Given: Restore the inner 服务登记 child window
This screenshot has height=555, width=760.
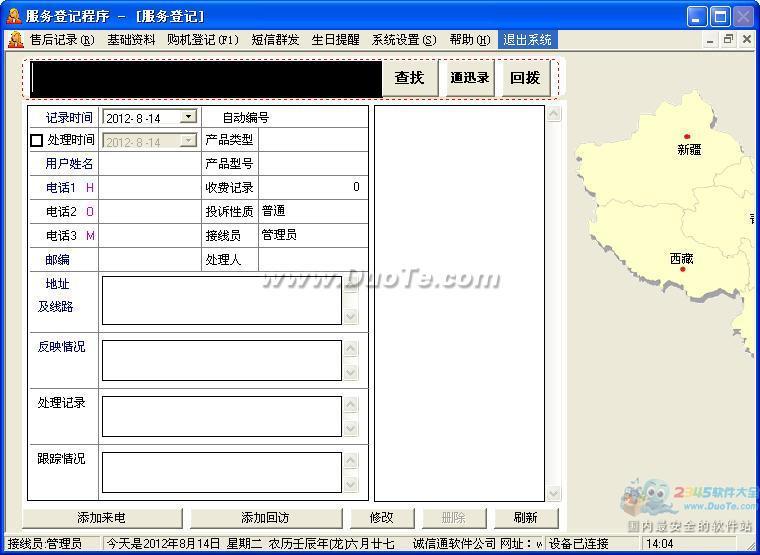Looking at the screenshot, I should [x=728, y=40].
